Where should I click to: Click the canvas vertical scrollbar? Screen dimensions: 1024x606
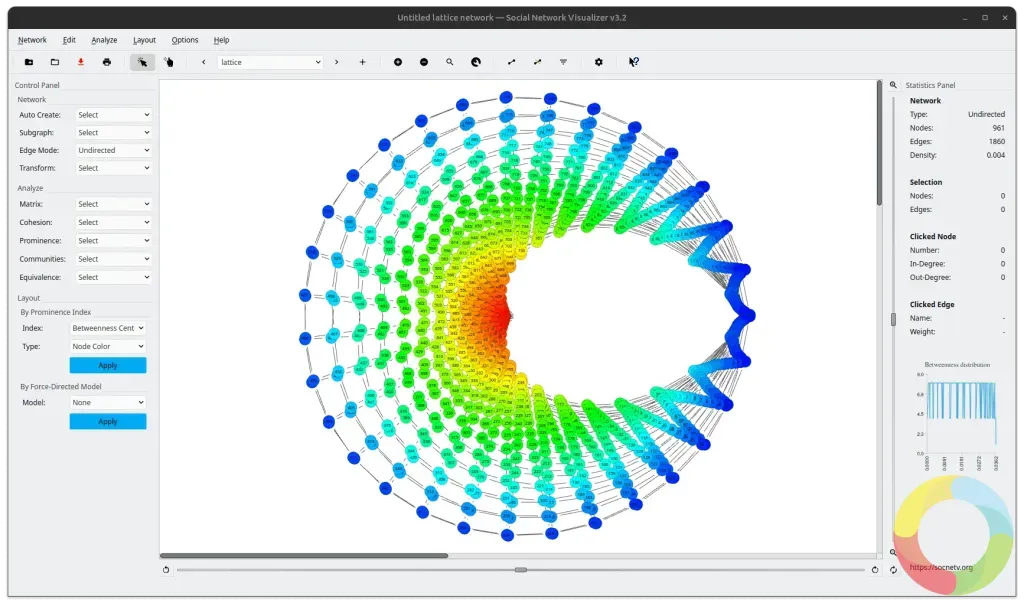pyautogui.click(x=879, y=142)
